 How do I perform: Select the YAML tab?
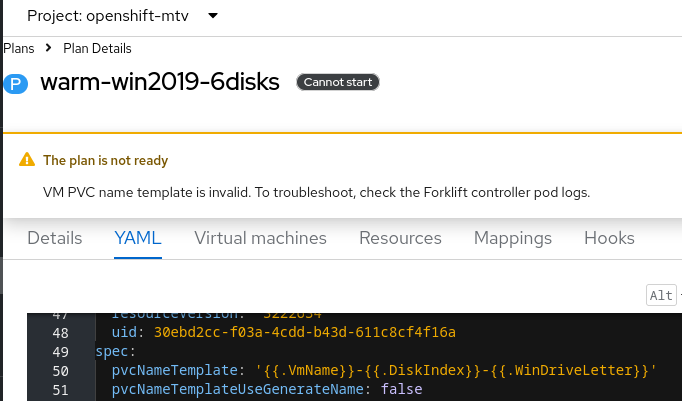(138, 238)
